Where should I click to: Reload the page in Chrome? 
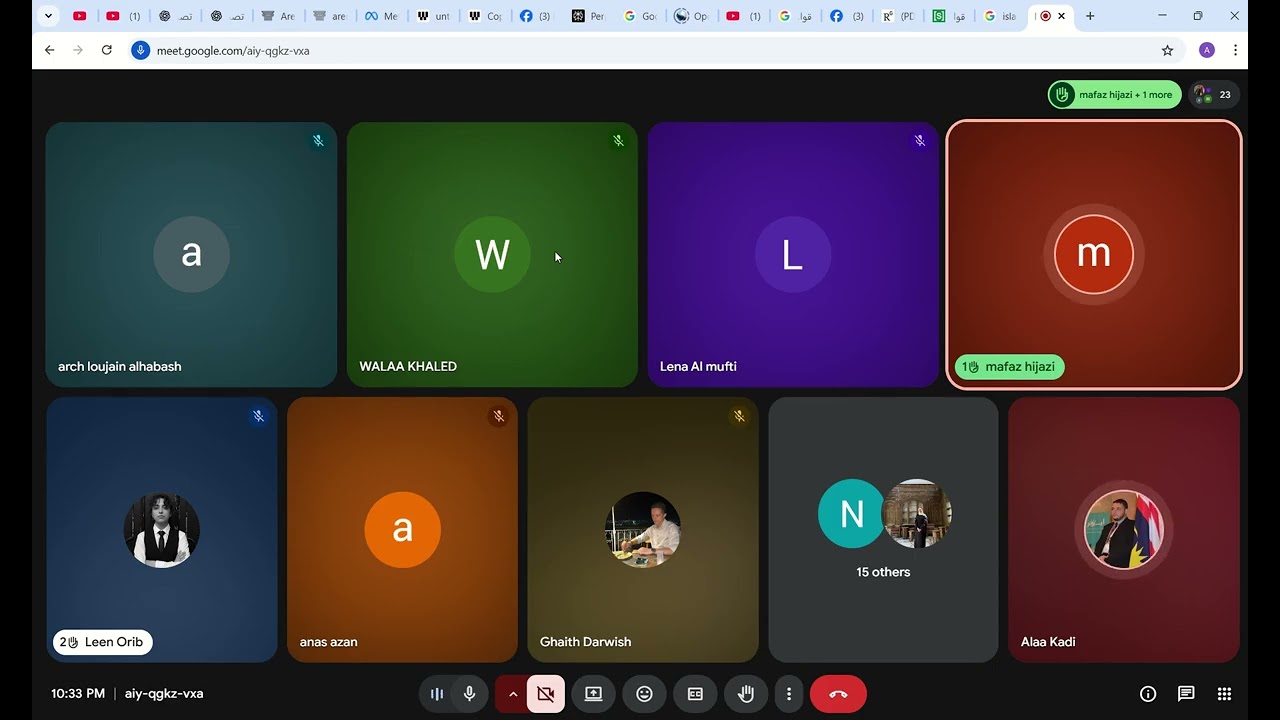point(107,50)
